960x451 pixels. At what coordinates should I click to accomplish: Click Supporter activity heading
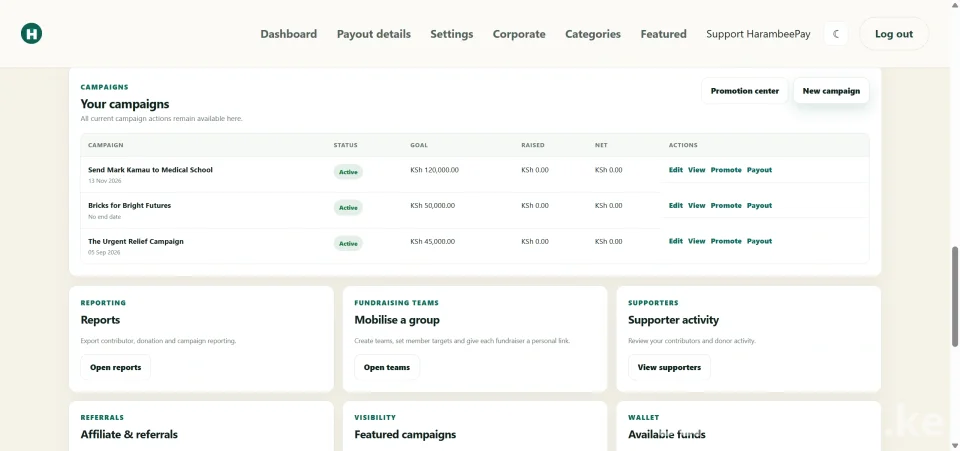pos(673,320)
